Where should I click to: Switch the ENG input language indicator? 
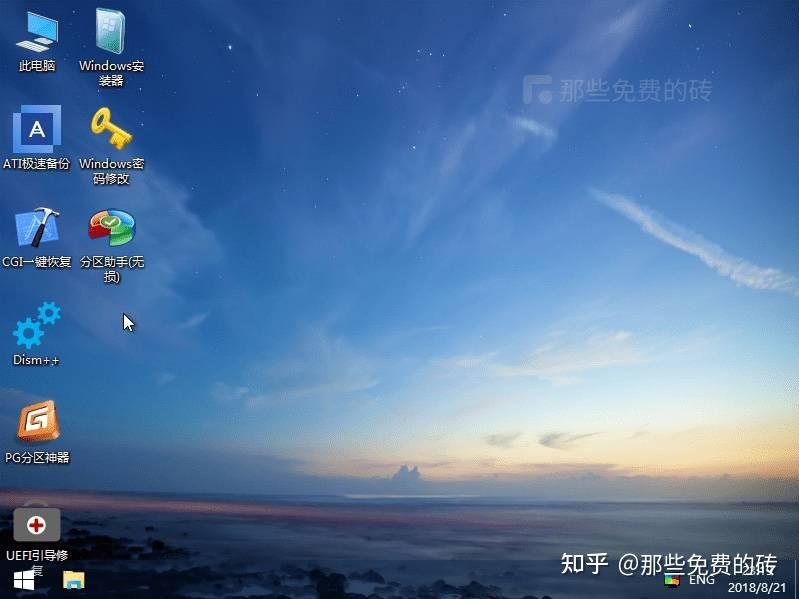pos(702,580)
